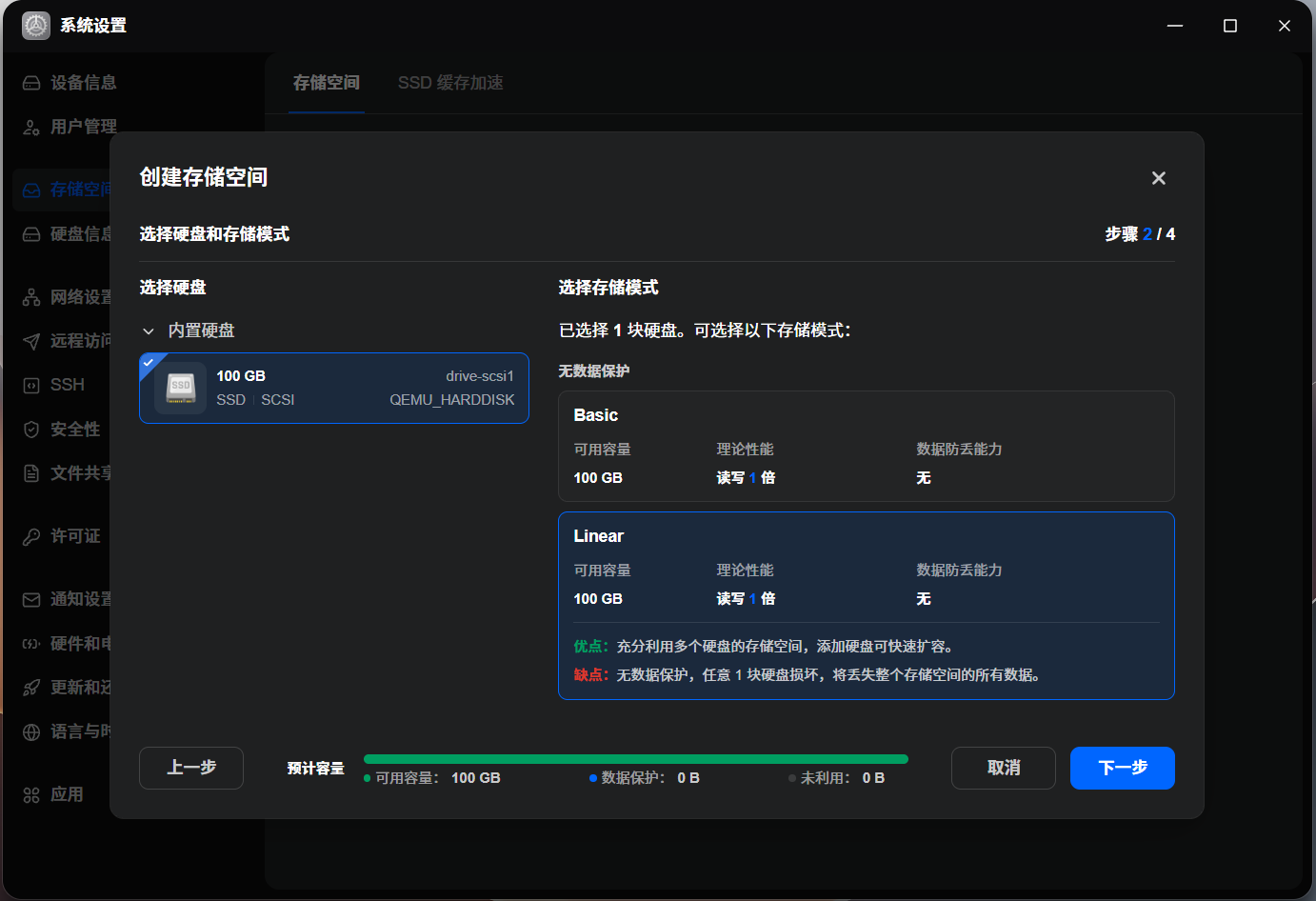1316x901 pixels.
Task: Click the SSD drive icon
Action: 181,388
